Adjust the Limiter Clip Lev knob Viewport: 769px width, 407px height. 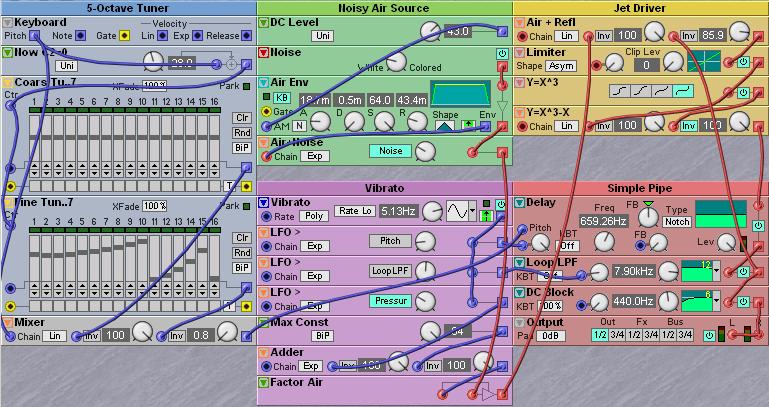point(673,62)
